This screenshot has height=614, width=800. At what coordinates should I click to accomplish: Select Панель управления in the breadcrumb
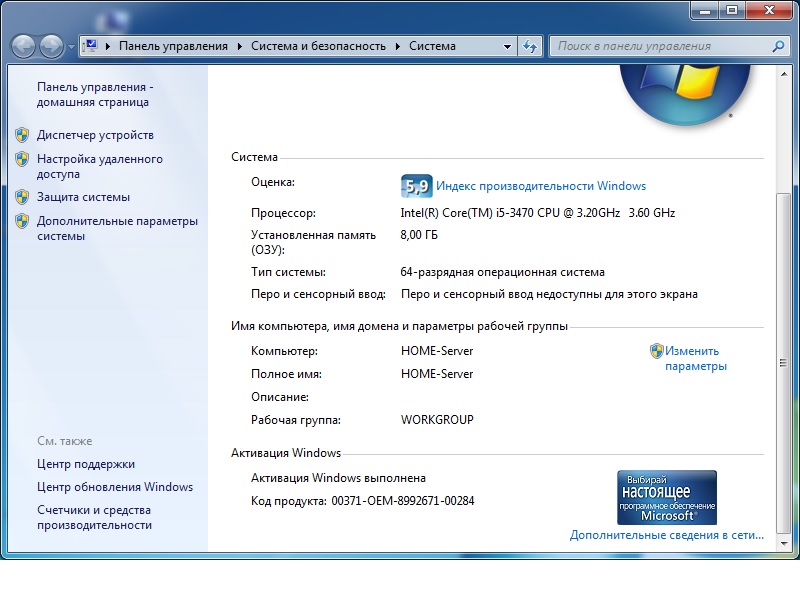tap(173, 46)
